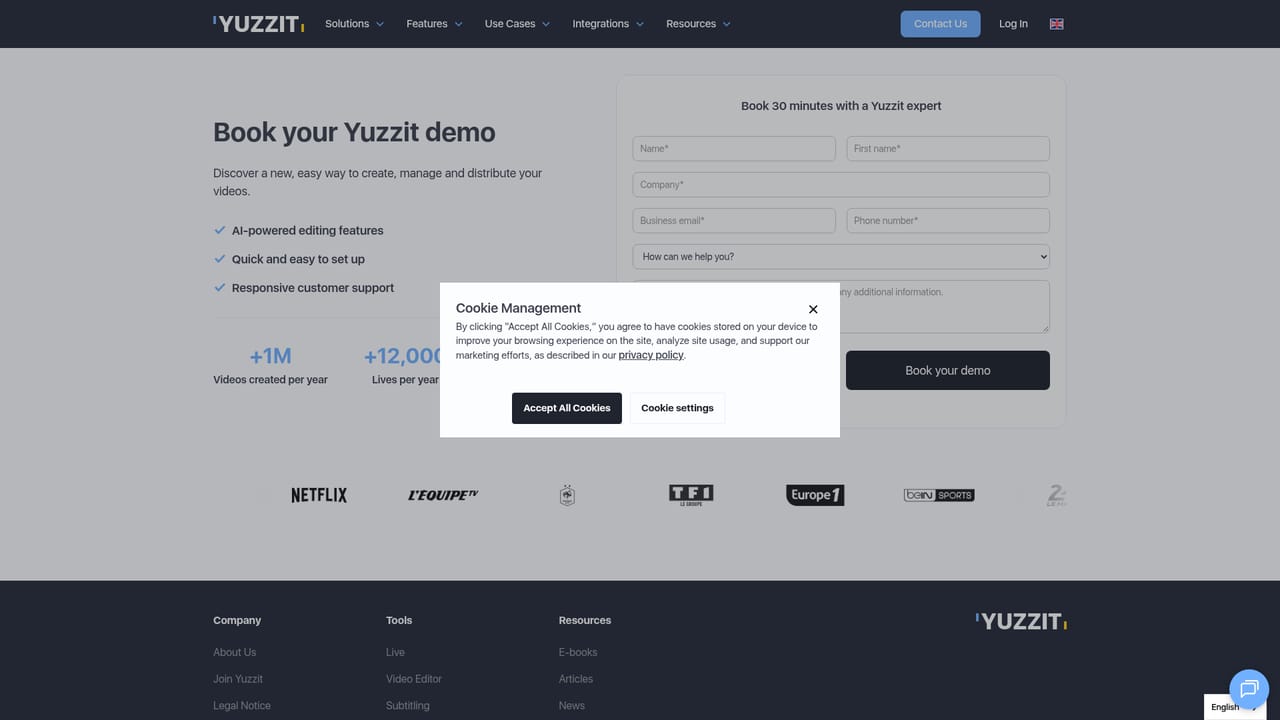
Task: Expand the Use Cases menu
Action: coord(517,24)
